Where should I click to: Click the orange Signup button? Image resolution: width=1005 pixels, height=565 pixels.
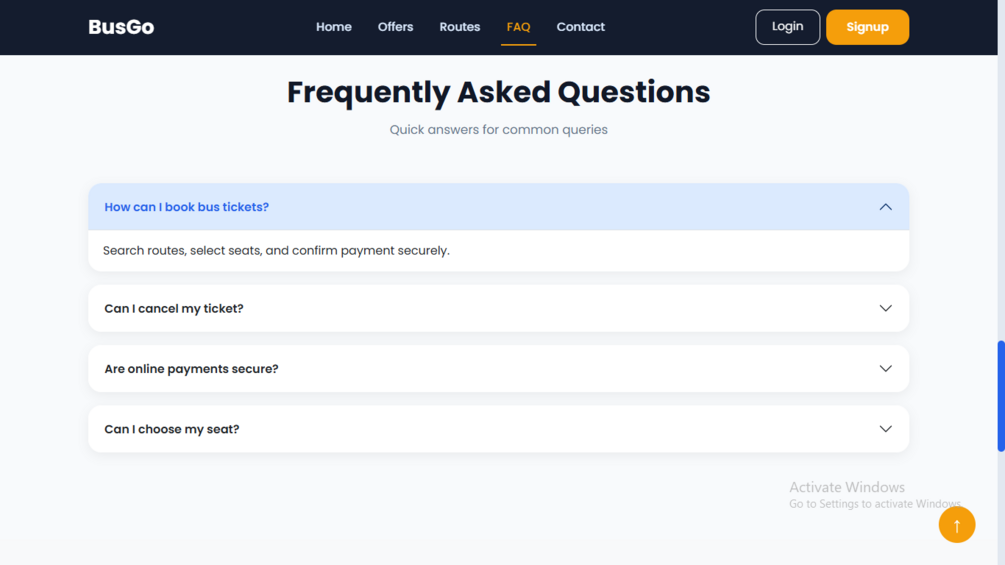tap(867, 27)
